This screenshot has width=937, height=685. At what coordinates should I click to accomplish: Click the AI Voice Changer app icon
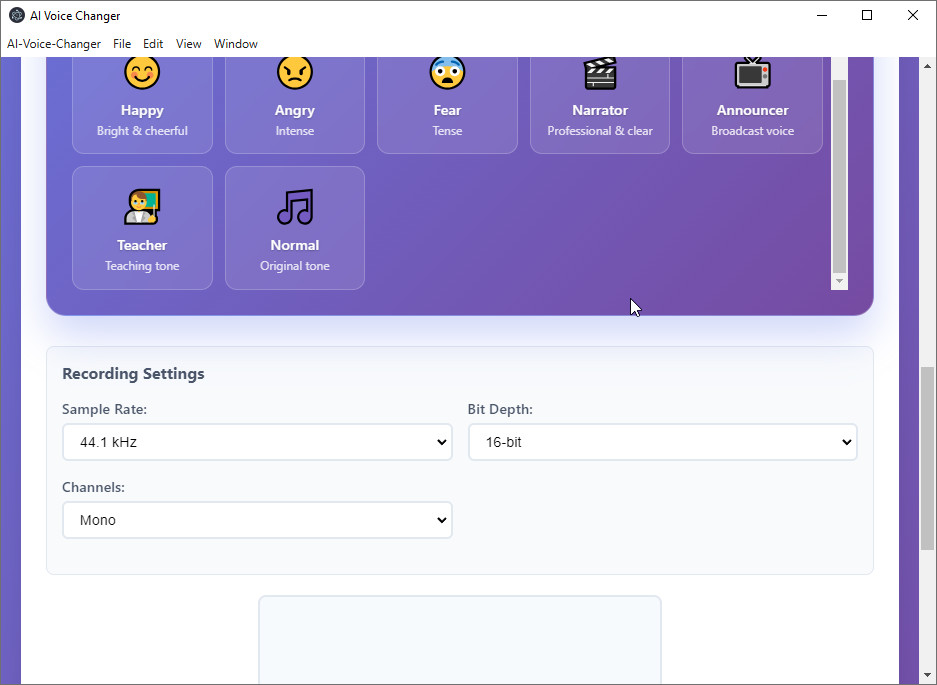(x=16, y=15)
